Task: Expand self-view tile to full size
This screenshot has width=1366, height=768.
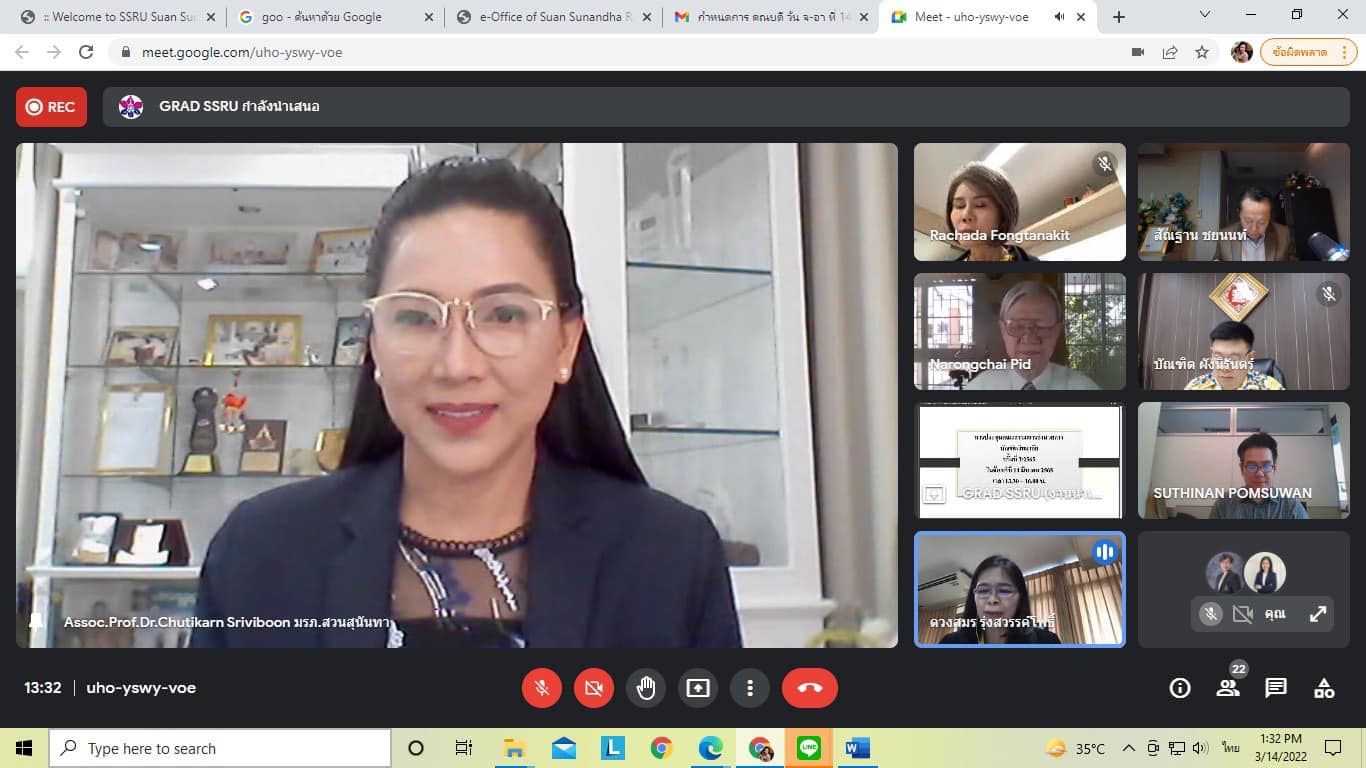Action: (x=1318, y=614)
